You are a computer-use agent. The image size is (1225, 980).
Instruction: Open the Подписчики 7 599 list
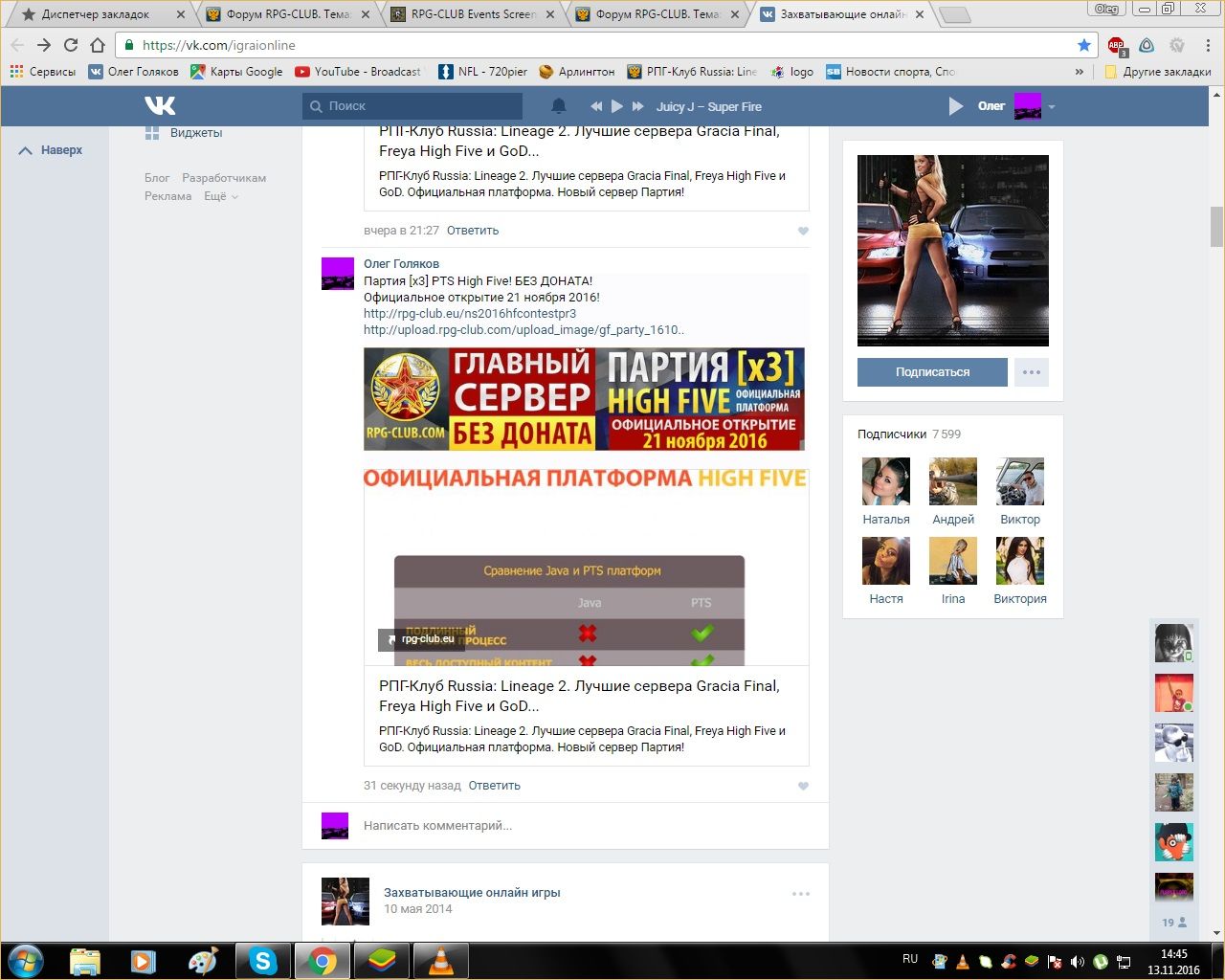tap(909, 434)
